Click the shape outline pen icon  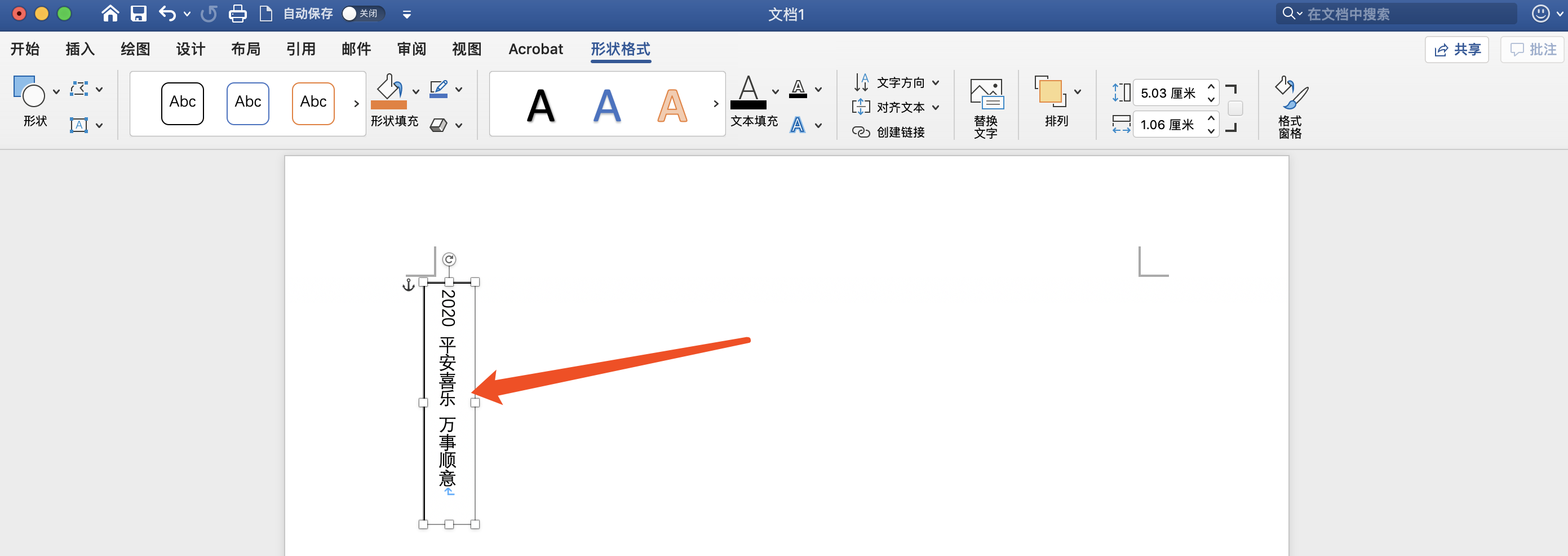438,89
